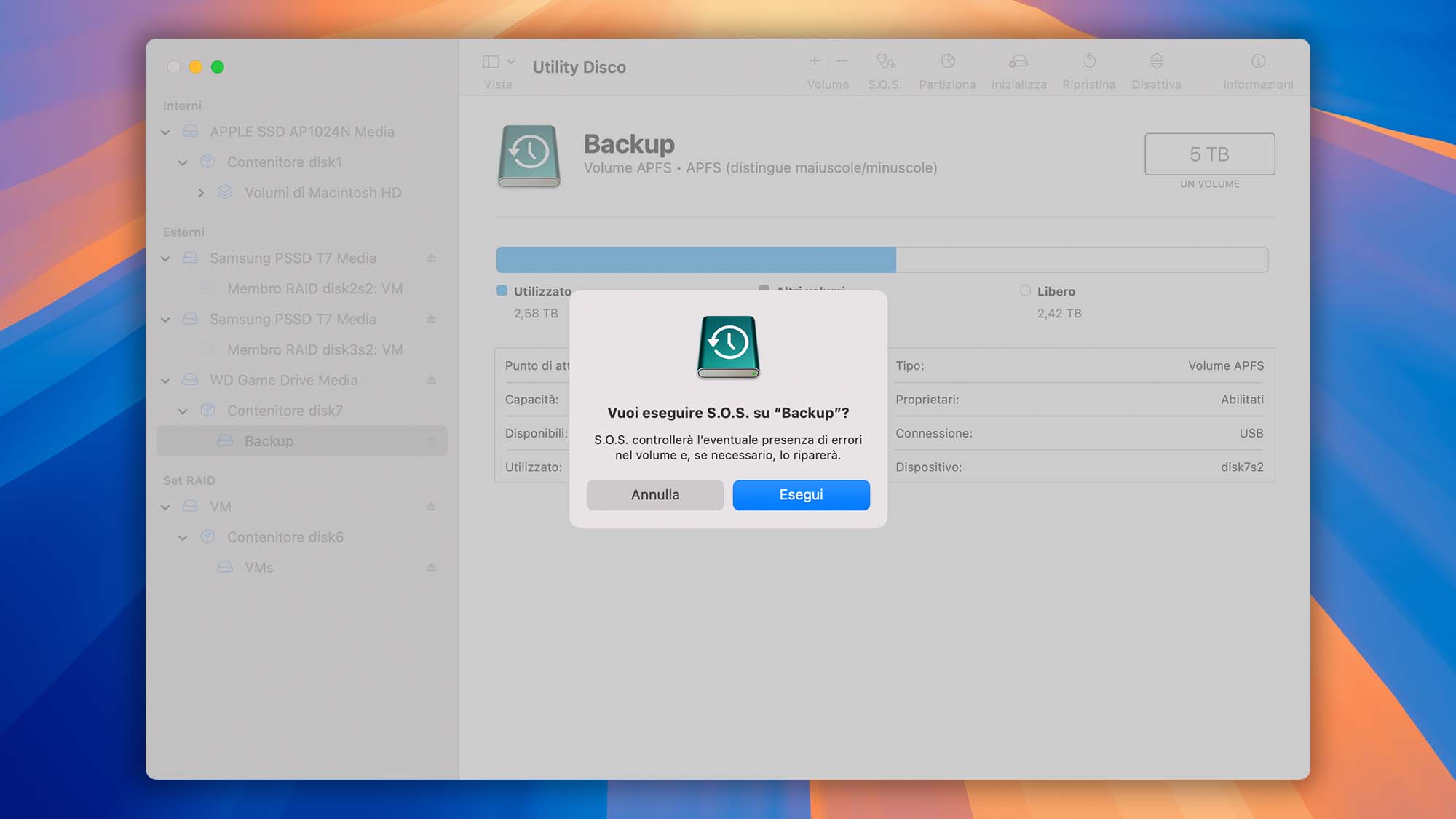Select WD Game Drive Media row
1456x819 pixels.
coord(301,380)
